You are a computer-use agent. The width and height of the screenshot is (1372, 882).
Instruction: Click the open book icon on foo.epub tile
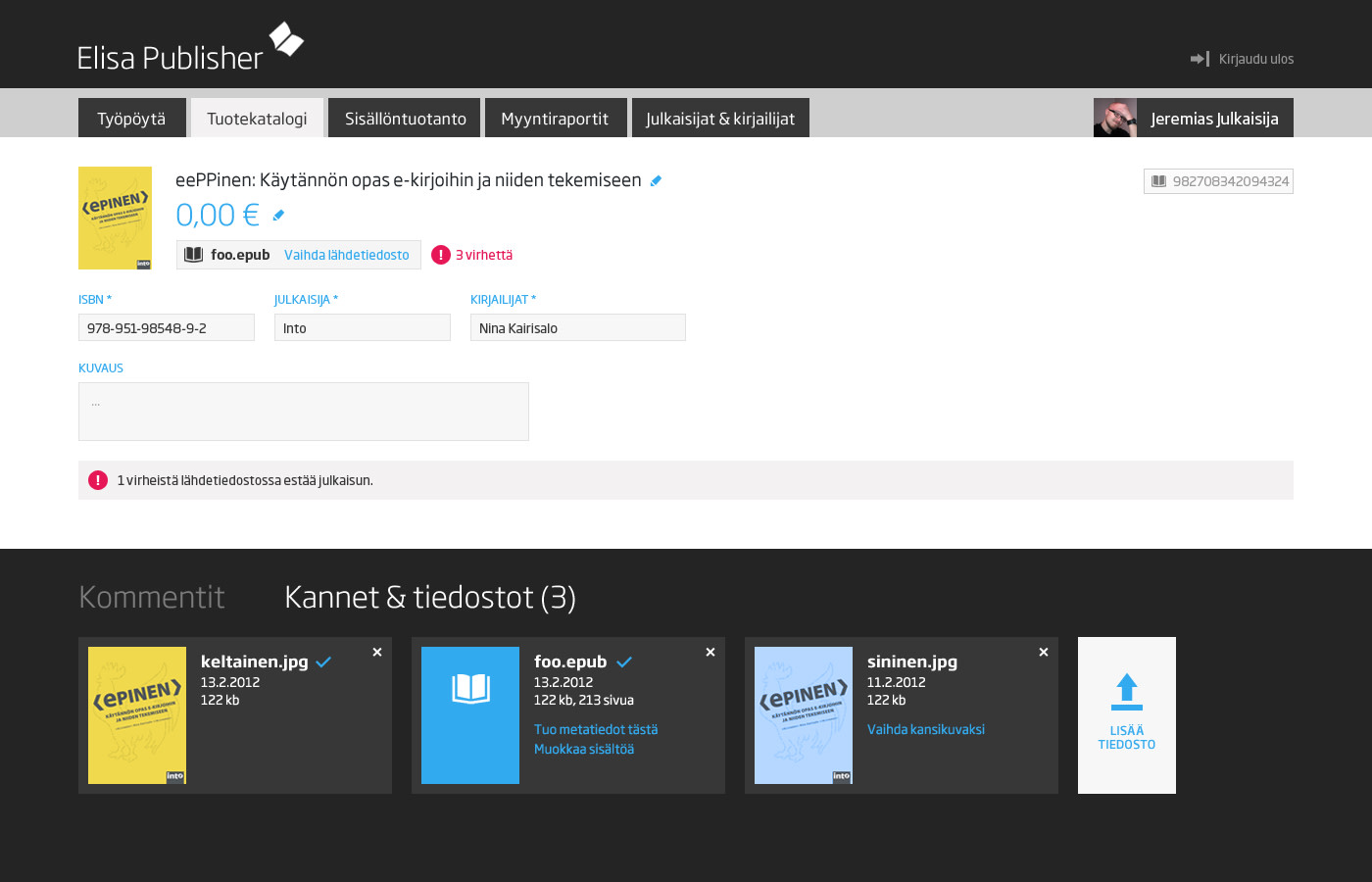[470, 689]
